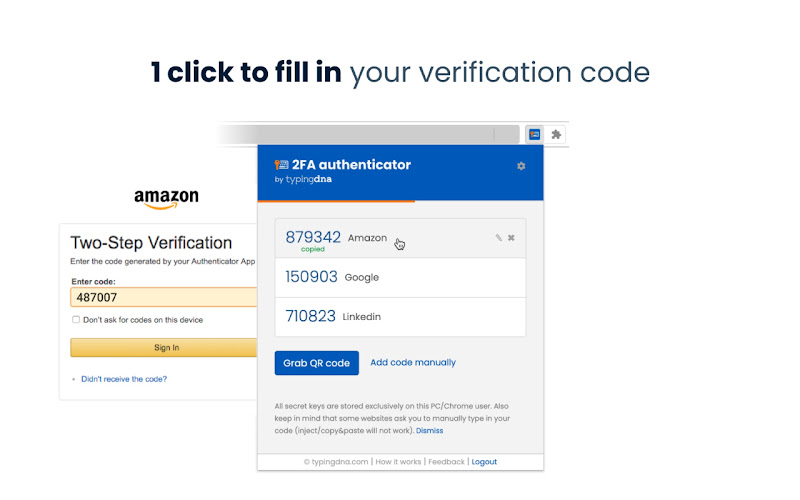
Task: Open the Feedback footer link
Action: coord(446,462)
